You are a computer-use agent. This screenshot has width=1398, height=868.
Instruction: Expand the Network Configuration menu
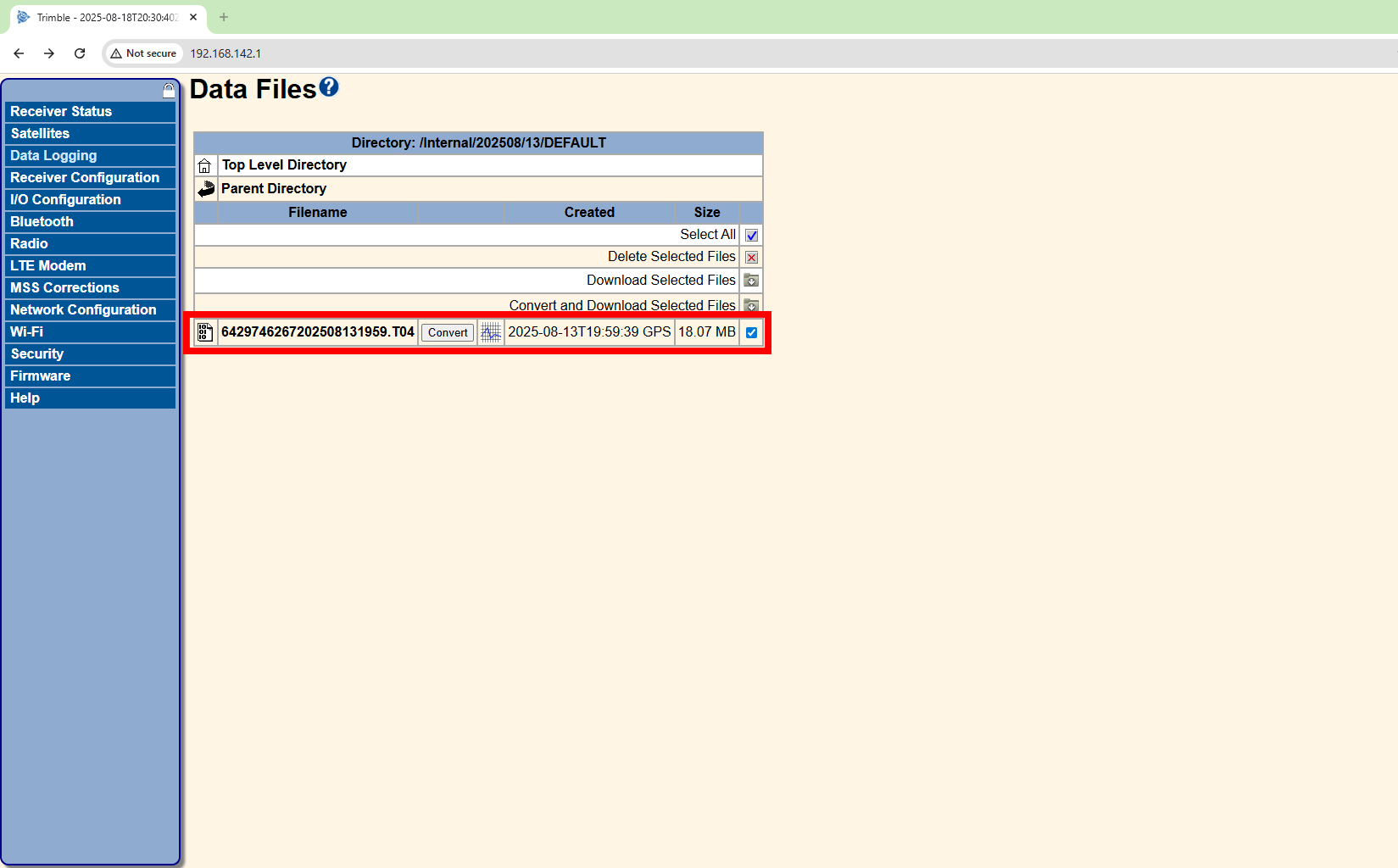point(83,310)
